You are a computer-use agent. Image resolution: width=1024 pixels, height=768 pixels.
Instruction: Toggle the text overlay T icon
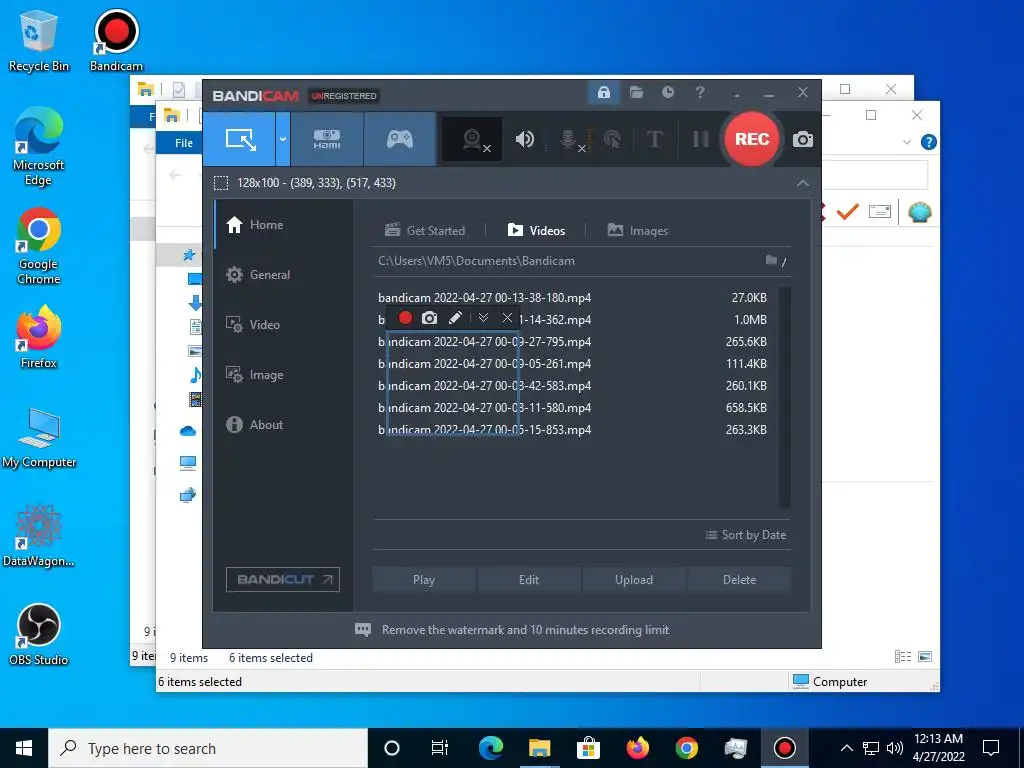point(654,139)
